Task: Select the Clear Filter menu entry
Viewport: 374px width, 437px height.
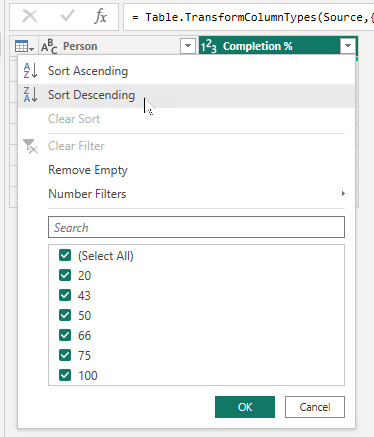Action: (x=186, y=146)
